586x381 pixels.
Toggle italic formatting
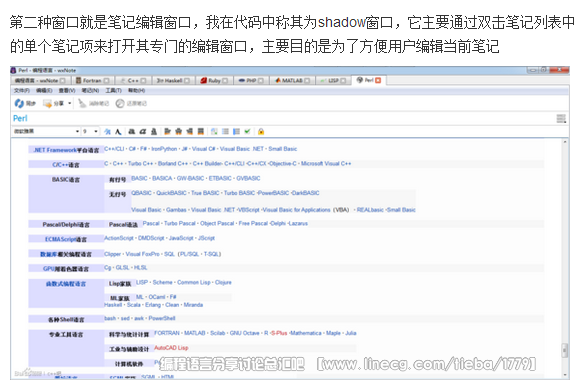coord(142,131)
